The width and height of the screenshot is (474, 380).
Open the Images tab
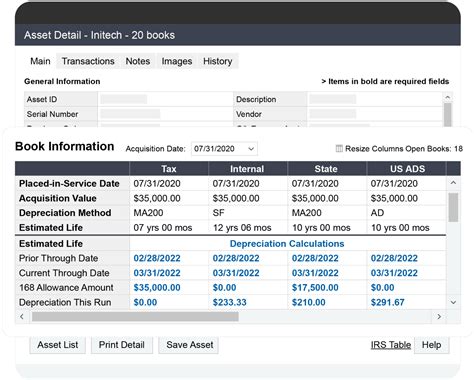click(x=177, y=61)
